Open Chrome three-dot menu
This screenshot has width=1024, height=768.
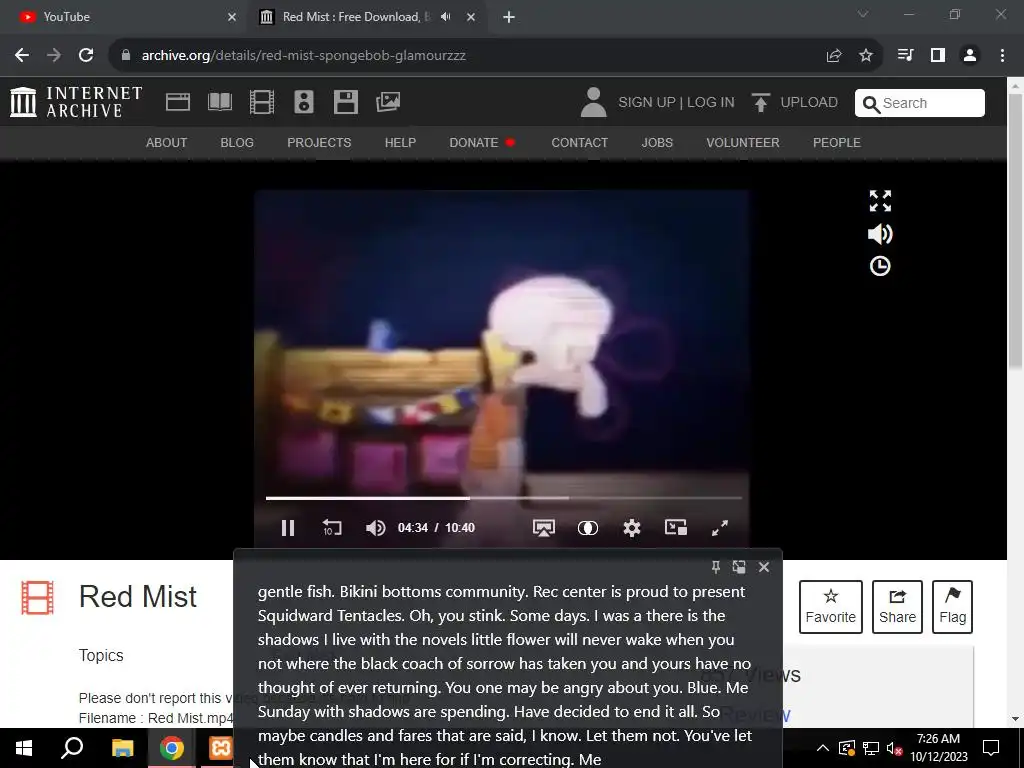1002,56
